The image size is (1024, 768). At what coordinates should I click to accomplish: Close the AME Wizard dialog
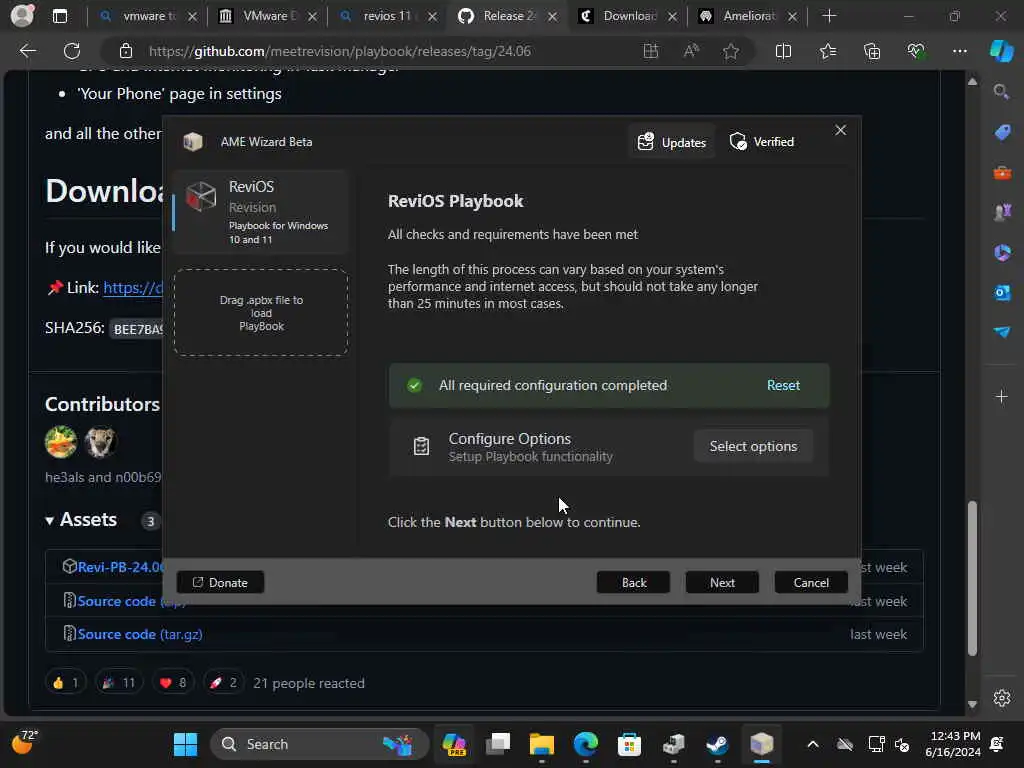(x=840, y=131)
